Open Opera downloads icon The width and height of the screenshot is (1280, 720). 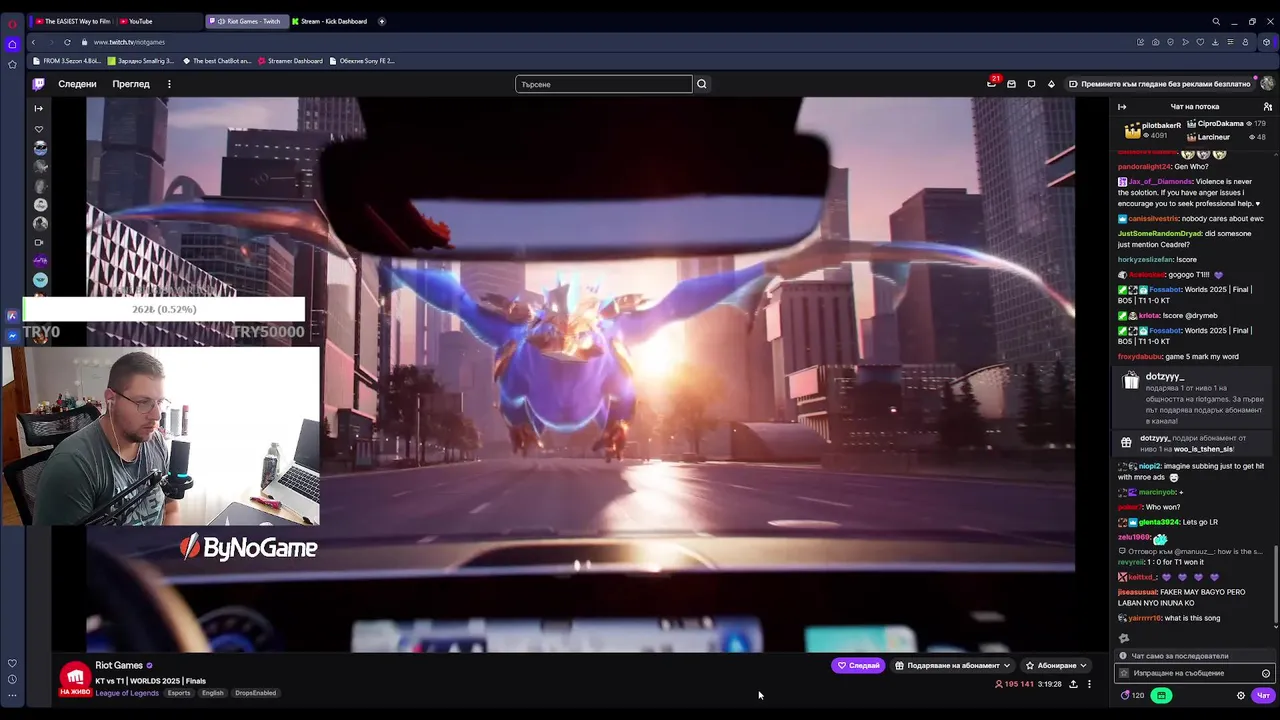point(1215,42)
